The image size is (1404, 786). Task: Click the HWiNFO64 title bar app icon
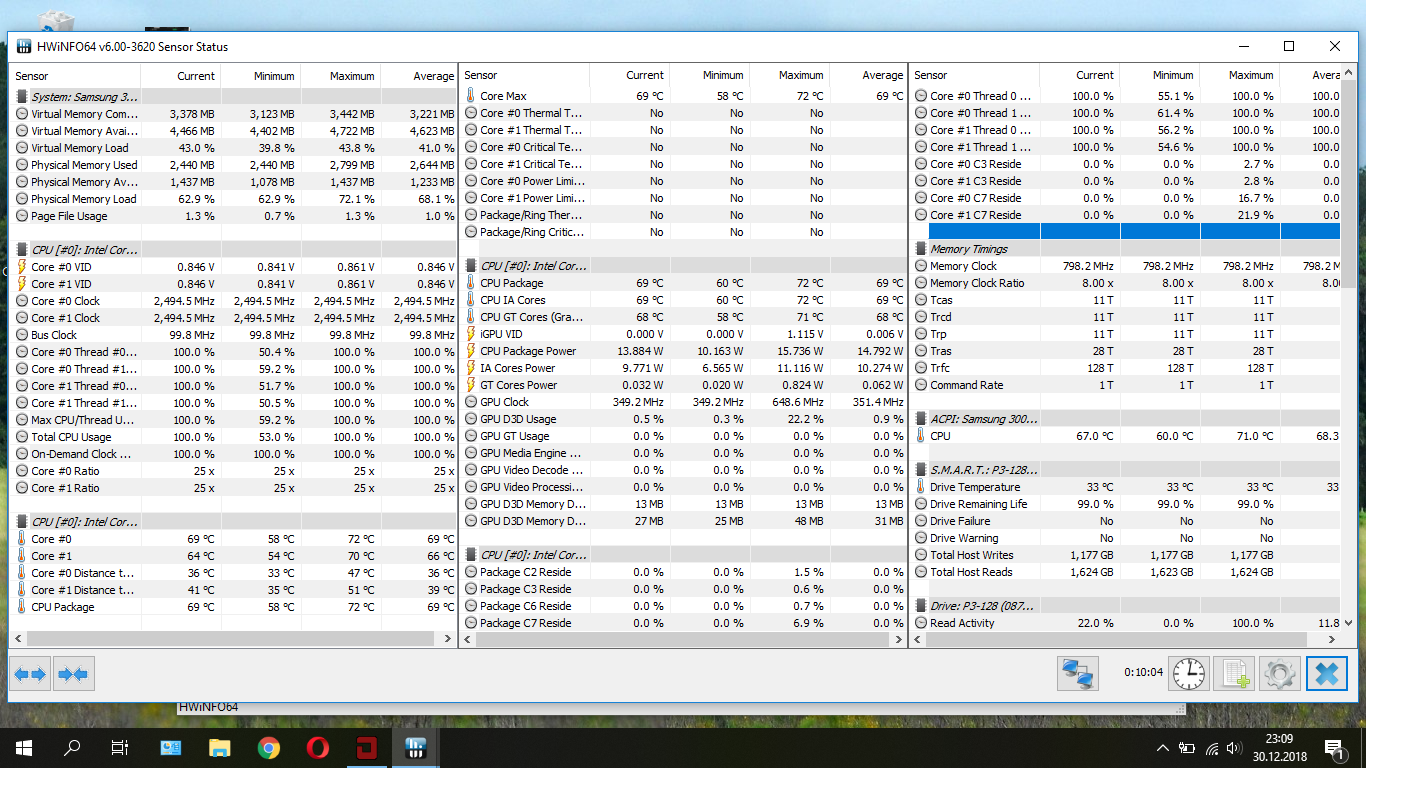click(x=23, y=46)
